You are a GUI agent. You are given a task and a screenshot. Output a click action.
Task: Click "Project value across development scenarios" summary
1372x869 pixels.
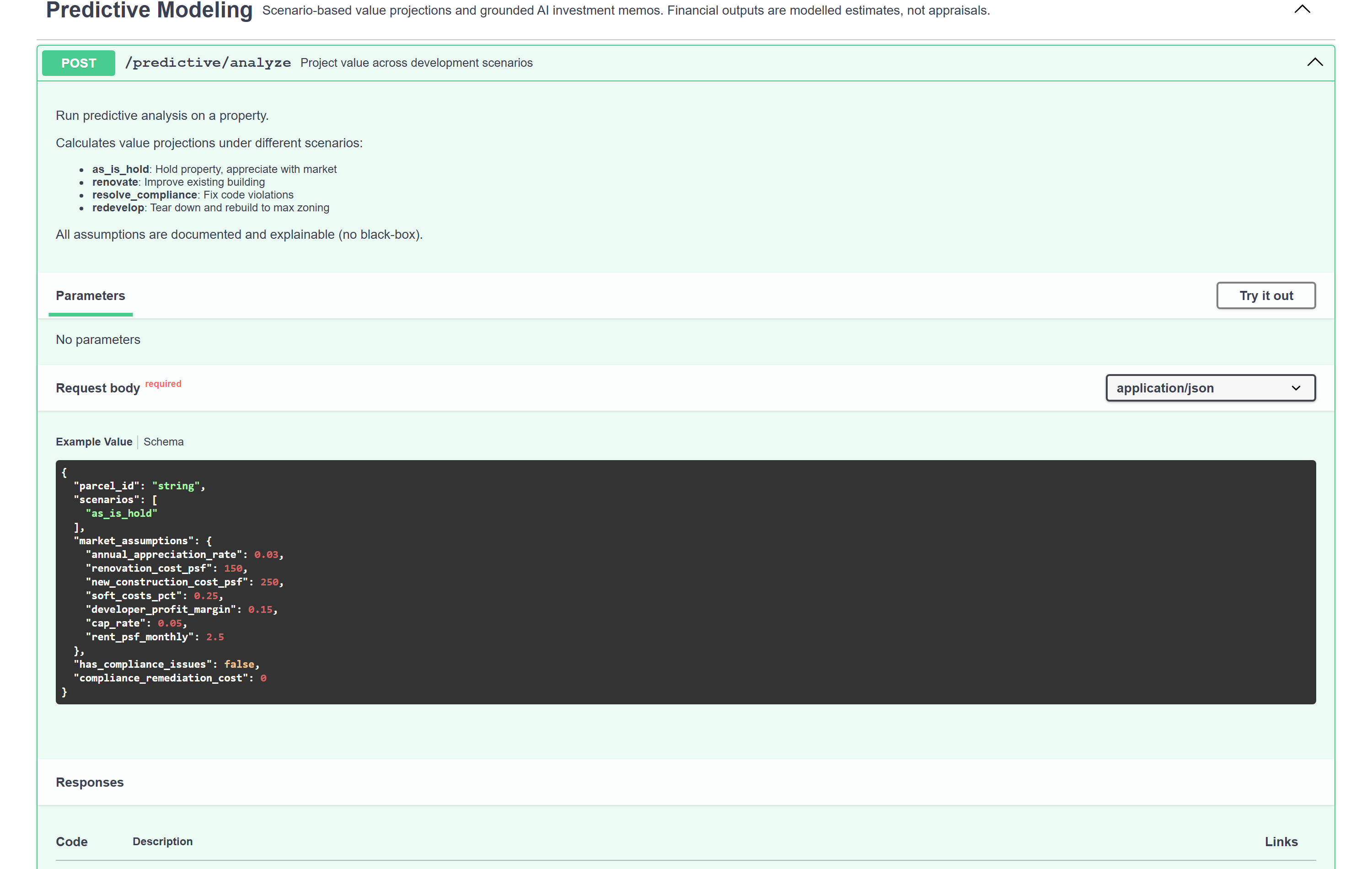(x=417, y=63)
